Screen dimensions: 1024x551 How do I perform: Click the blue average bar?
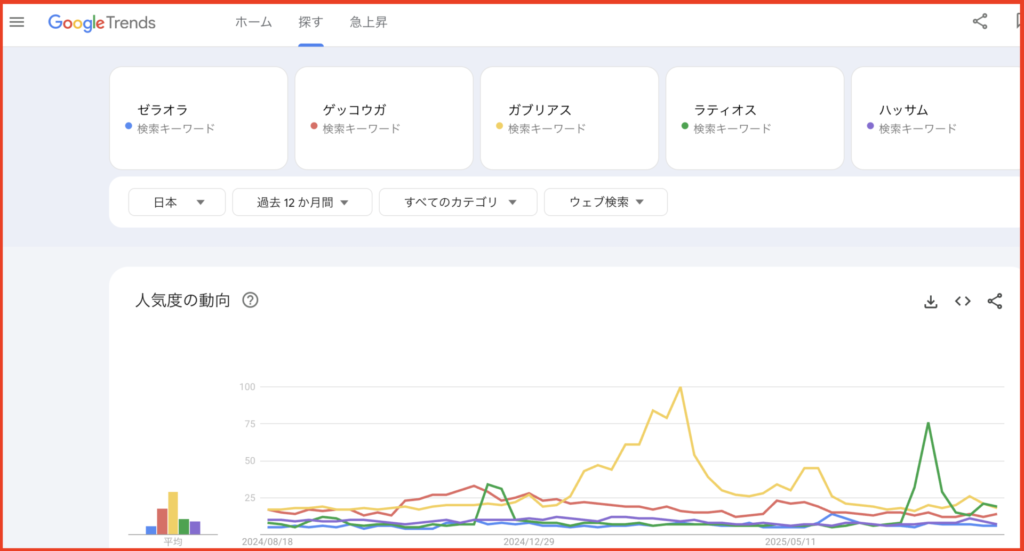[x=151, y=530]
